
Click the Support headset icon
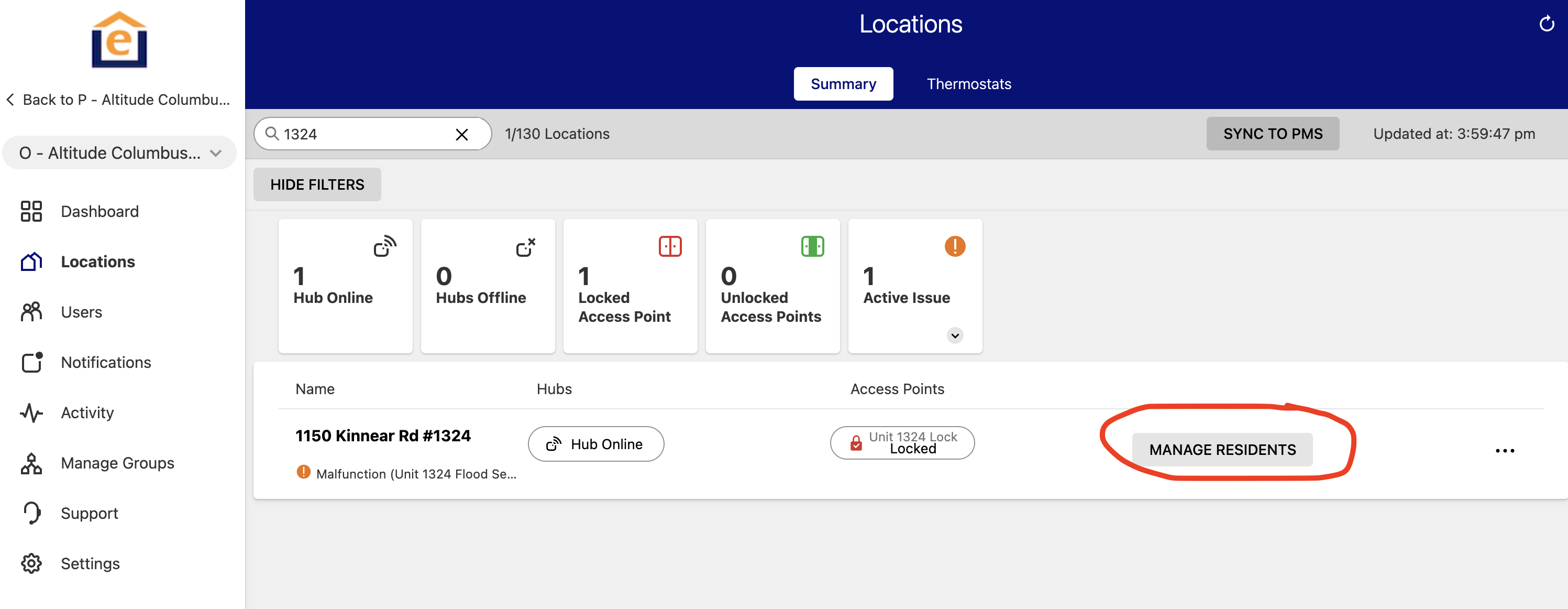click(x=31, y=513)
